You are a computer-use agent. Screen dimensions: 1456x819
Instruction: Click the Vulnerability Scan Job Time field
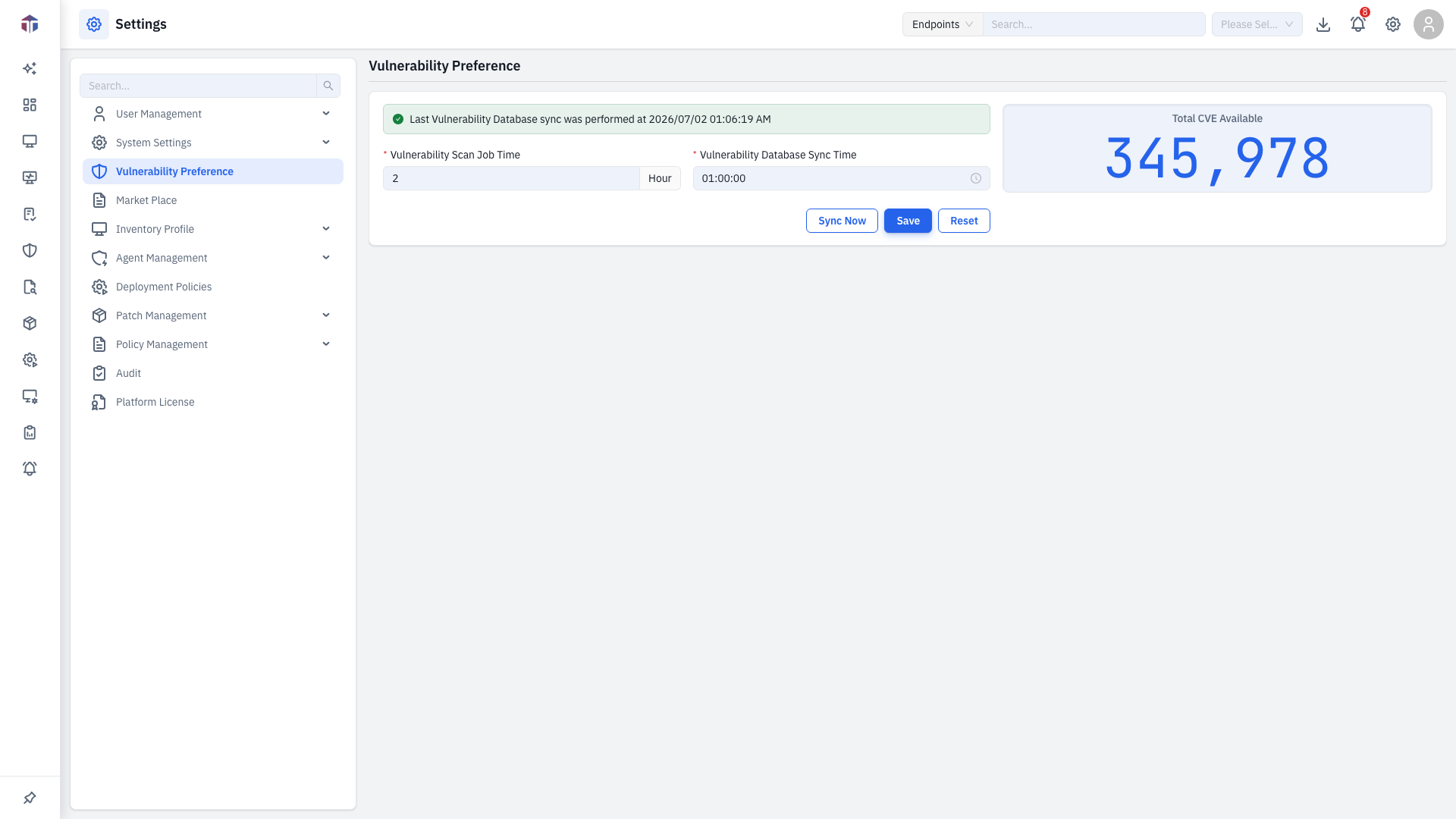[511, 178]
